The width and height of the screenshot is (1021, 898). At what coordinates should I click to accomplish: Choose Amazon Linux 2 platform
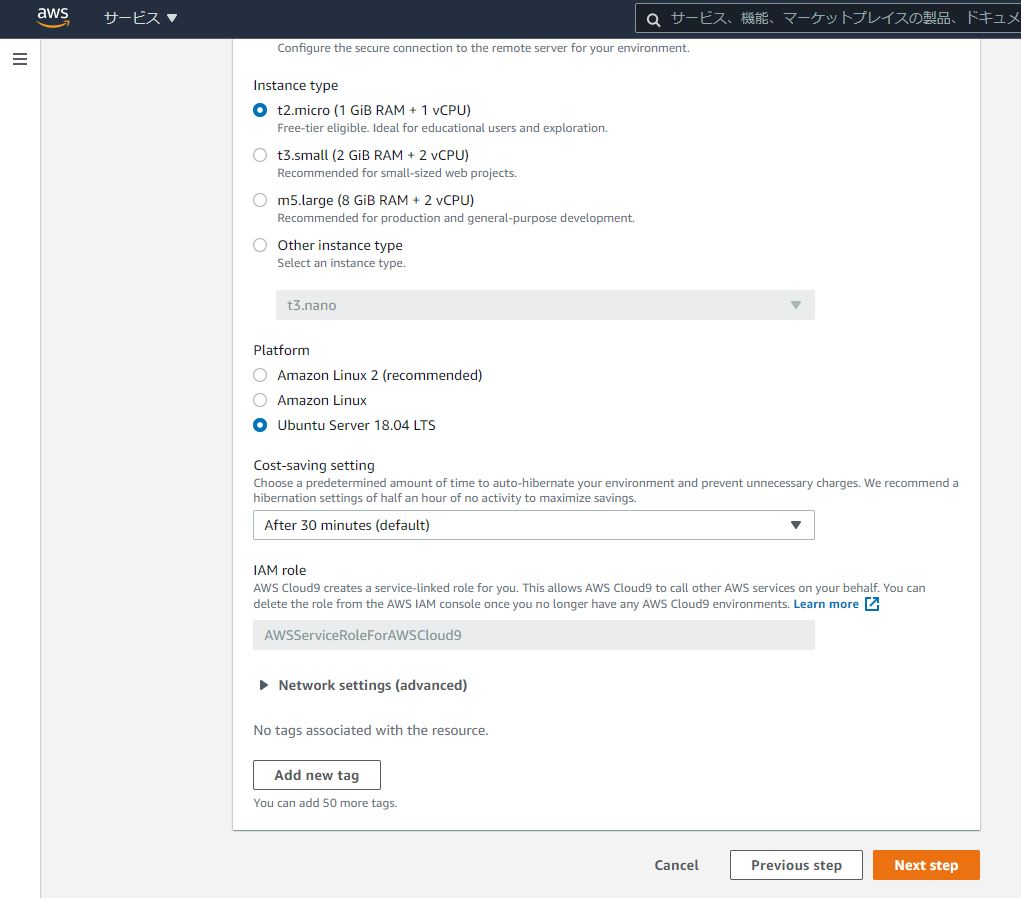260,375
